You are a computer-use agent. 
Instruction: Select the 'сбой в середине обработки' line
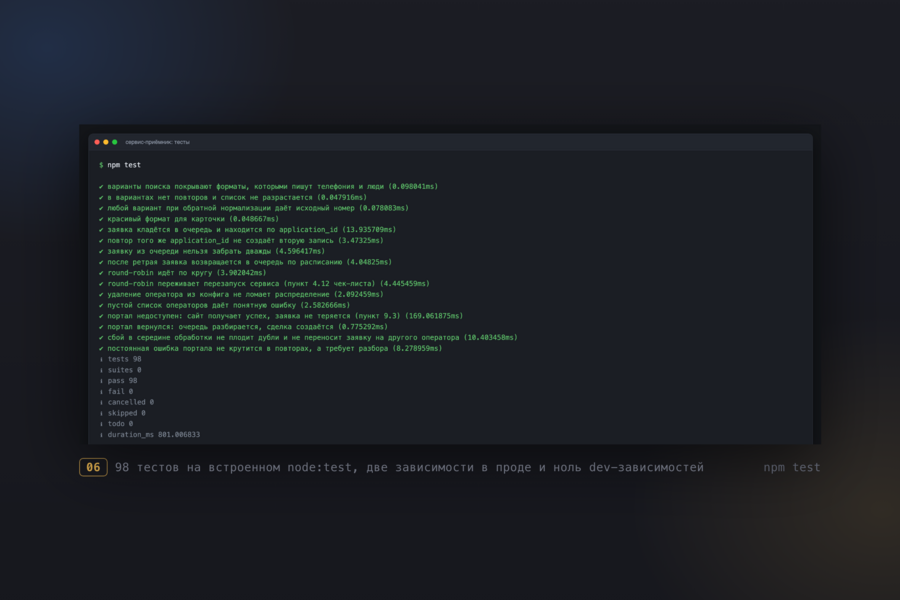(x=308, y=338)
